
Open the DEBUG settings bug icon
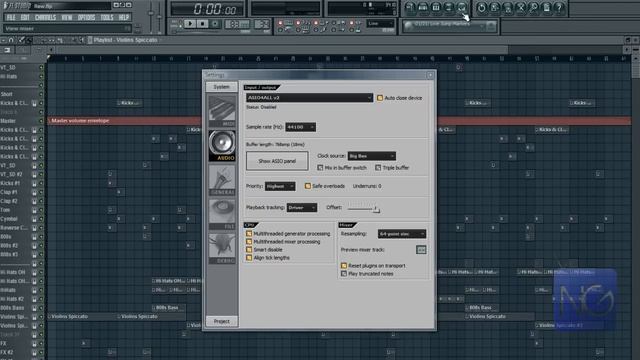click(x=222, y=248)
